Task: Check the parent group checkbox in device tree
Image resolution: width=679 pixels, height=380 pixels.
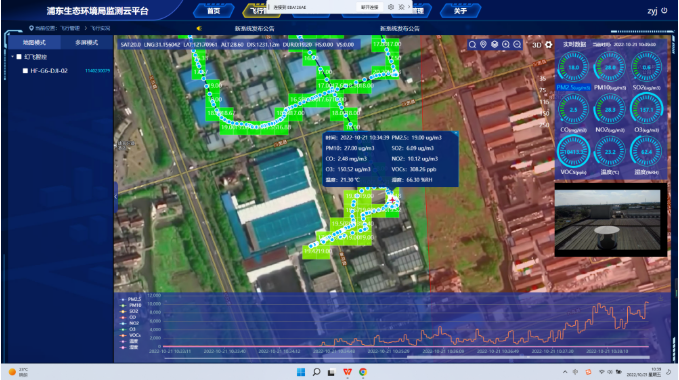Action: [19, 57]
